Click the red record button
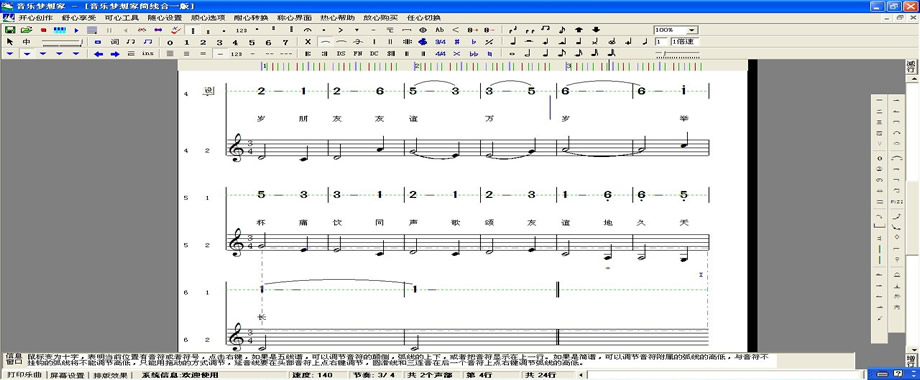This screenshot has height=380, width=920. coord(43,30)
